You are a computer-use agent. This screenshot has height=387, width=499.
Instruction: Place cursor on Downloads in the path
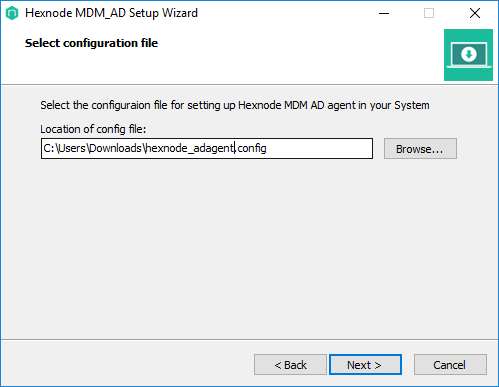pyautogui.click(x=116, y=148)
